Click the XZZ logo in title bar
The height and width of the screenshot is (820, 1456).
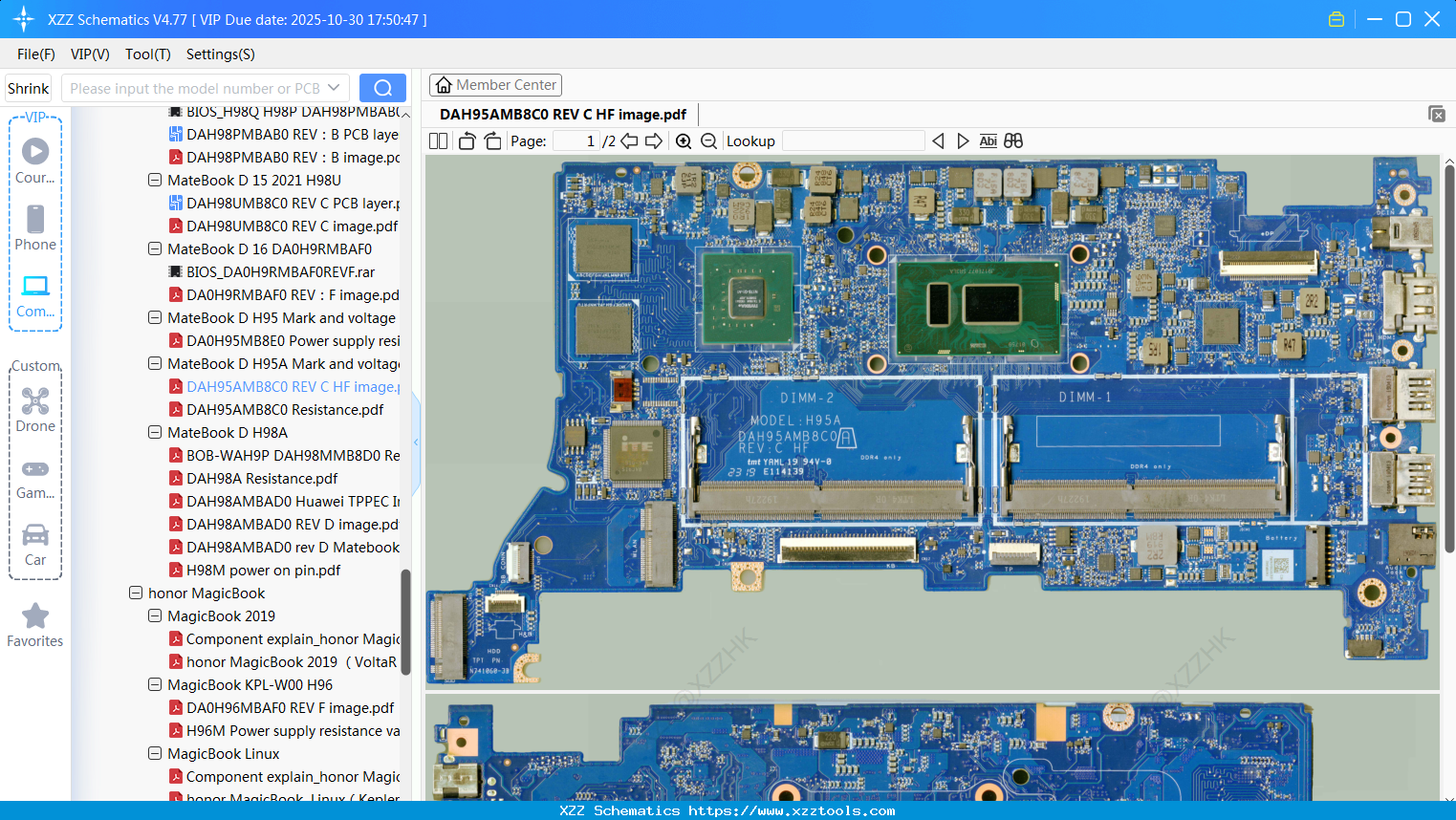tap(24, 19)
